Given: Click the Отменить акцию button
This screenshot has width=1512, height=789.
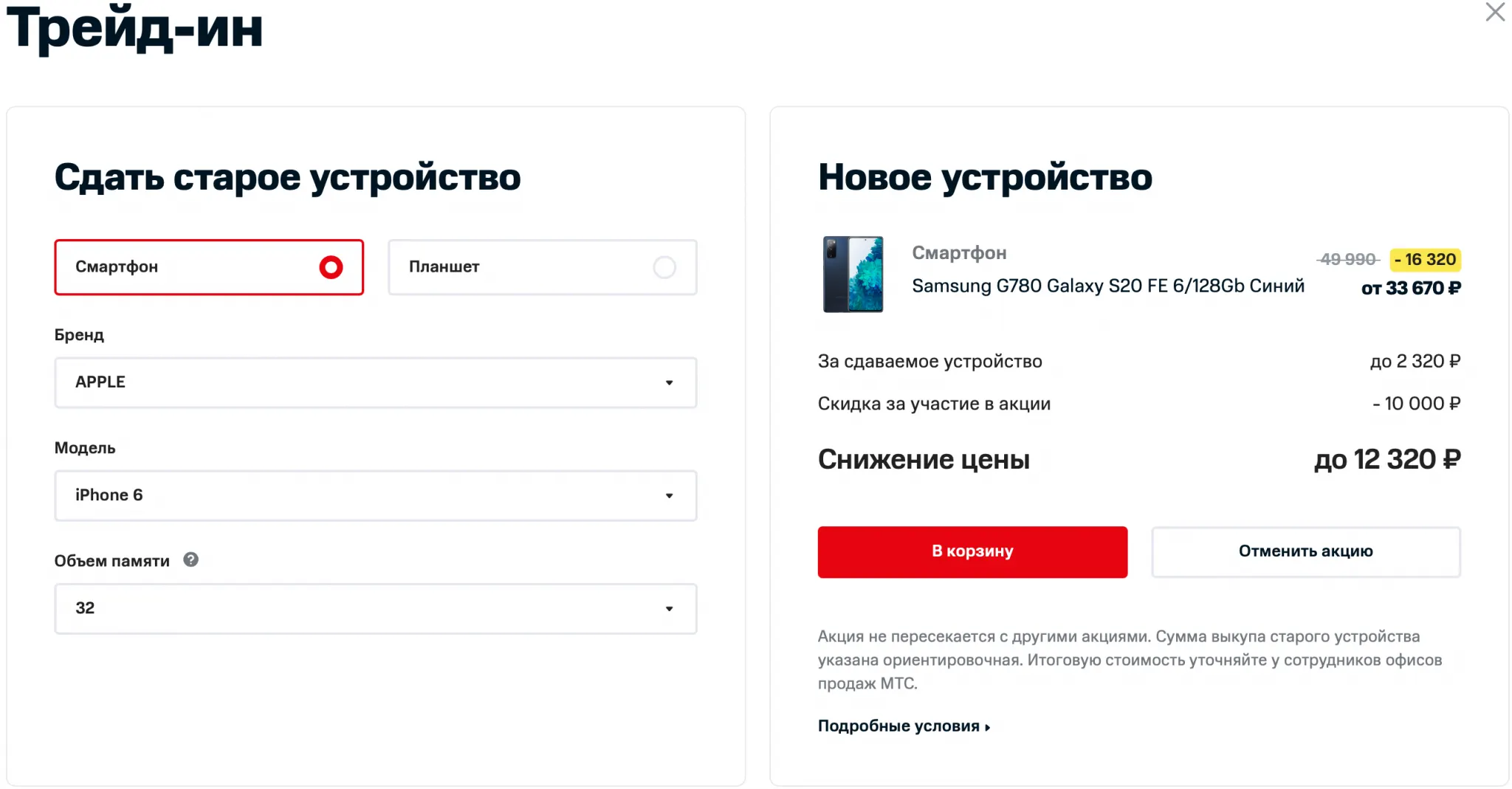Looking at the screenshot, I should [1305, 551].
